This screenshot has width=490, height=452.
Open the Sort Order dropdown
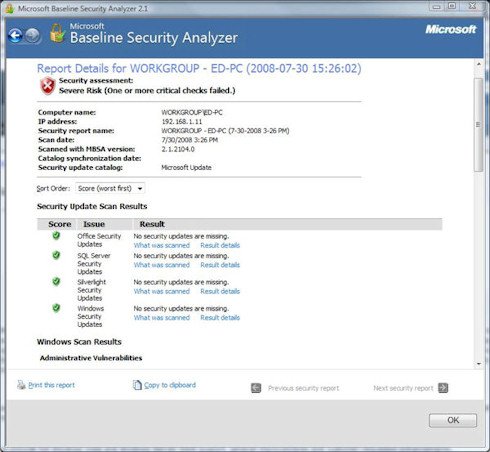110,188
